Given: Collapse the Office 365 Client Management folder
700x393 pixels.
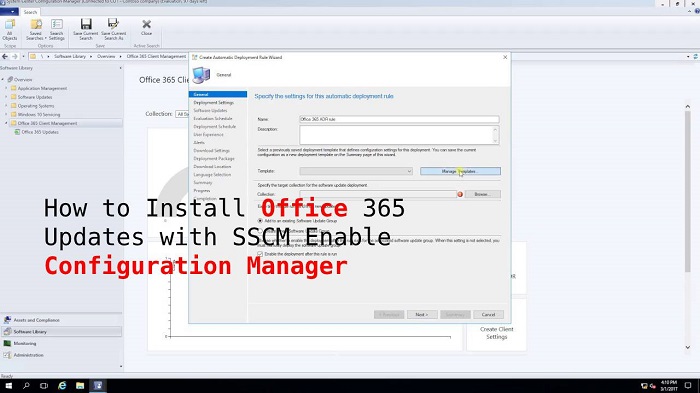Looking at the screenshot, I should 6,123.
